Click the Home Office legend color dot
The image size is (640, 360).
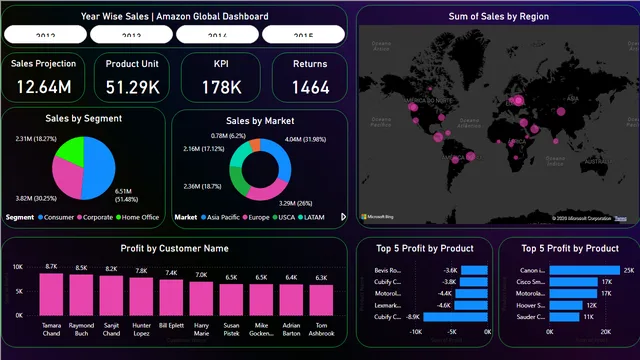click(118, 218)
